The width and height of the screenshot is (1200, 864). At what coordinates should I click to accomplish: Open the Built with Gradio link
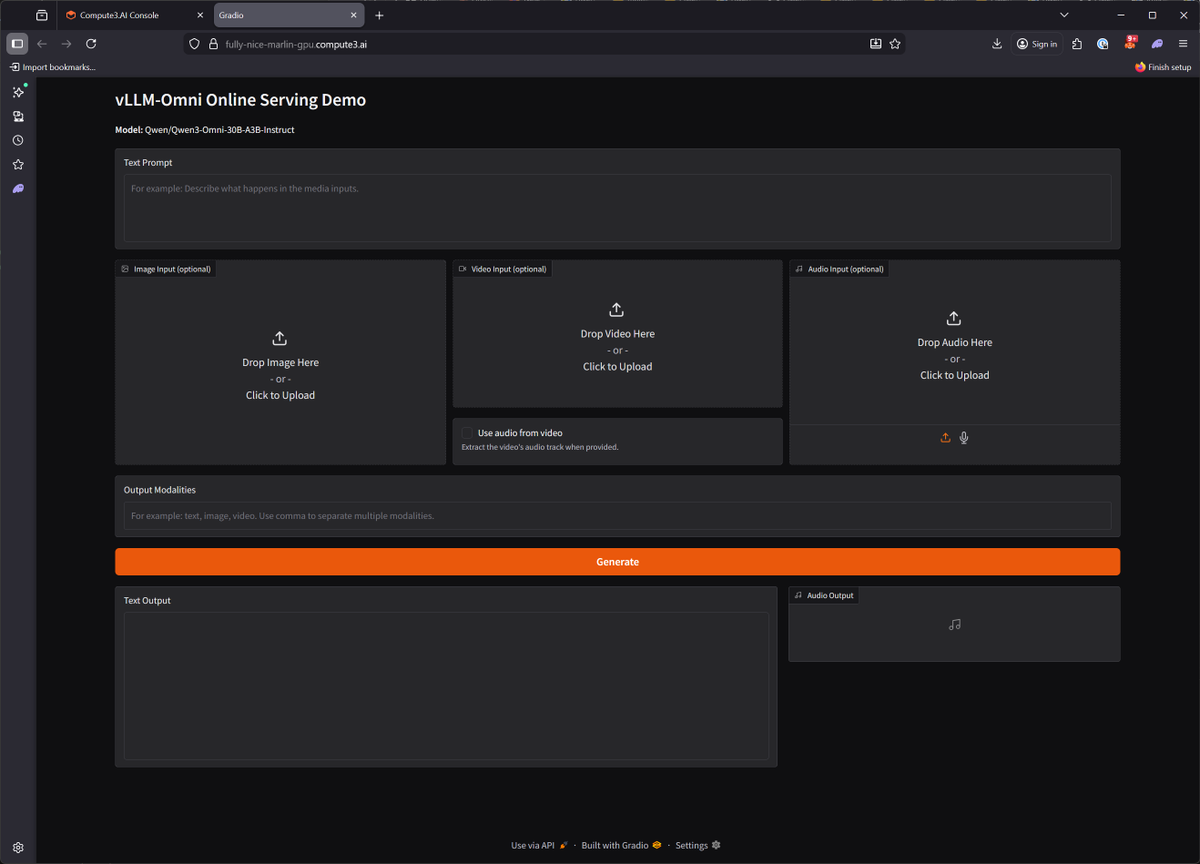[x=621, y=845]
